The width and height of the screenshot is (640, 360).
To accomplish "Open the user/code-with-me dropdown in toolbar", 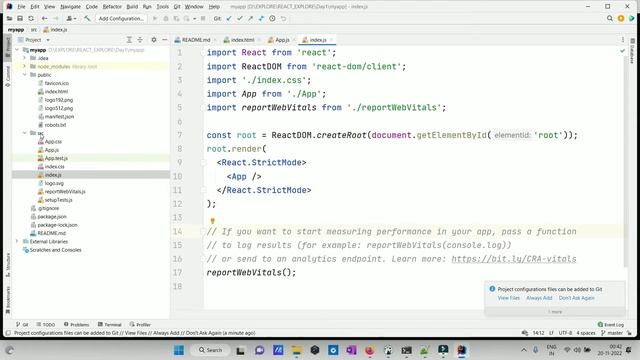I will 71,18.
